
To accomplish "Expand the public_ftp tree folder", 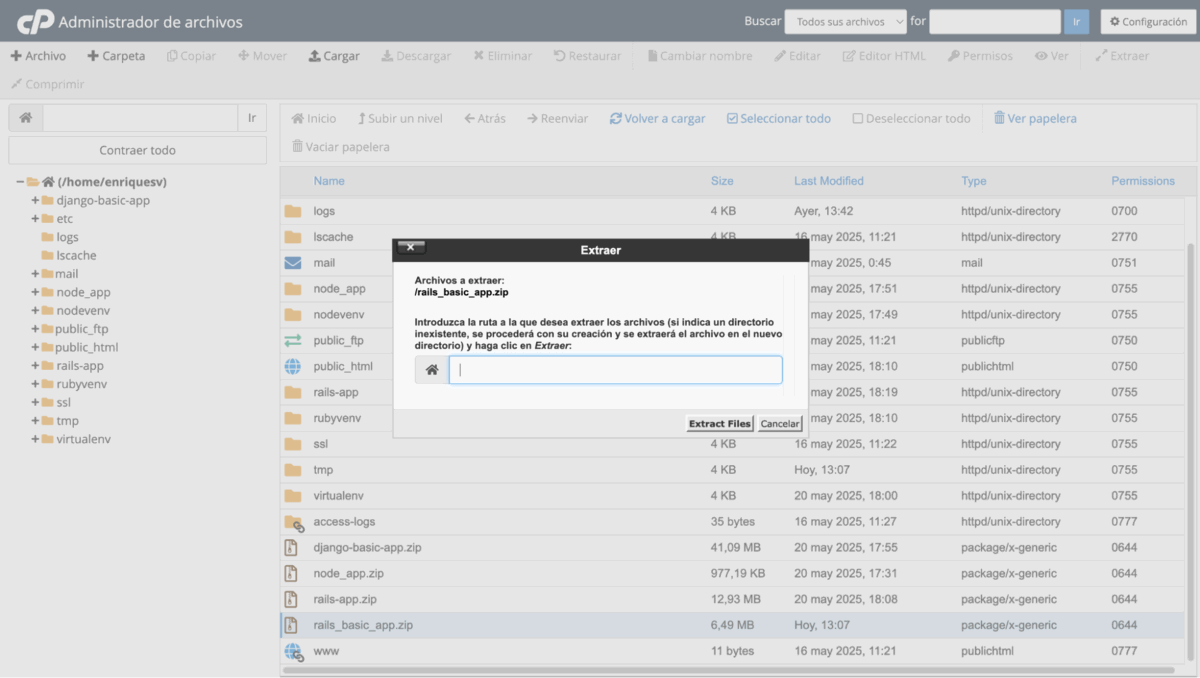I will point(35,329).
